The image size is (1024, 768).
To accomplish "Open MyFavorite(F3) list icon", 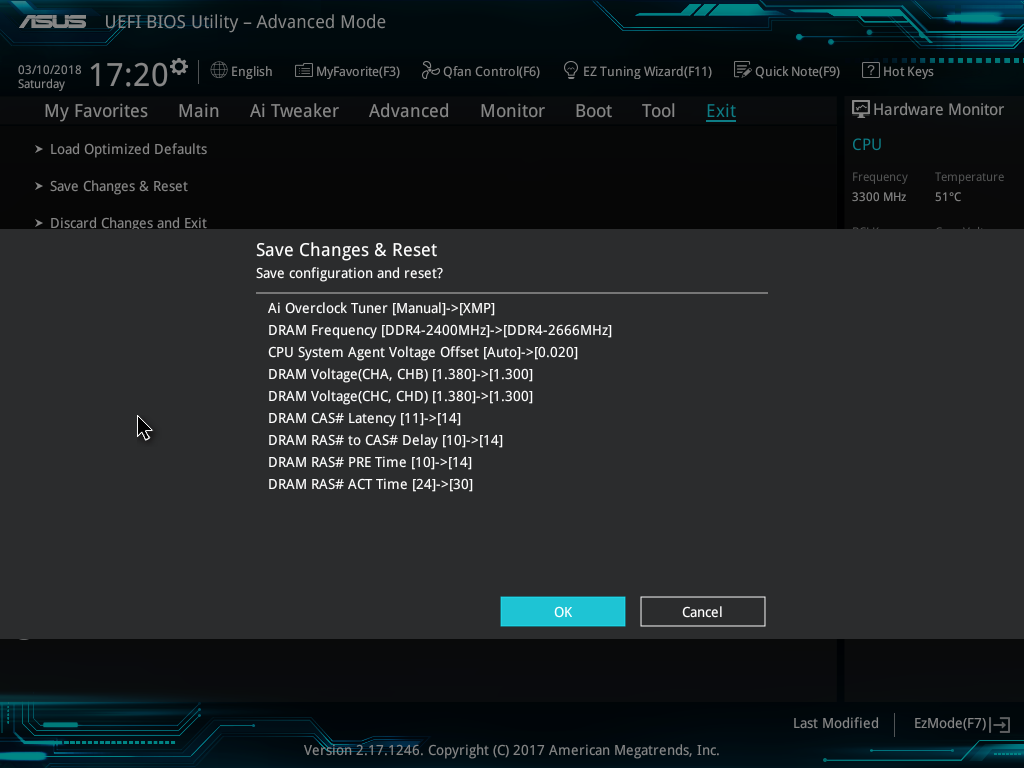I will (304, 71).
